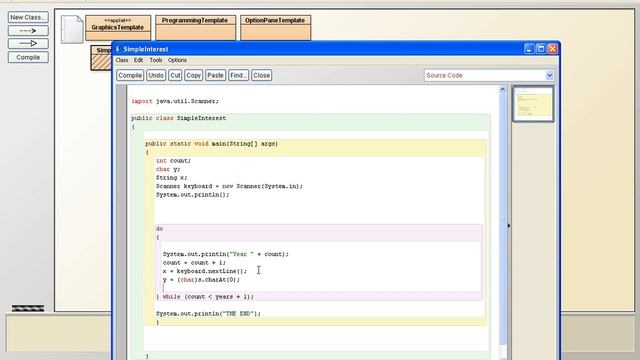Open the Class menu in editor
Image resolution: width=640 pixels, height=360 pixels.
[x=122, y=60]
